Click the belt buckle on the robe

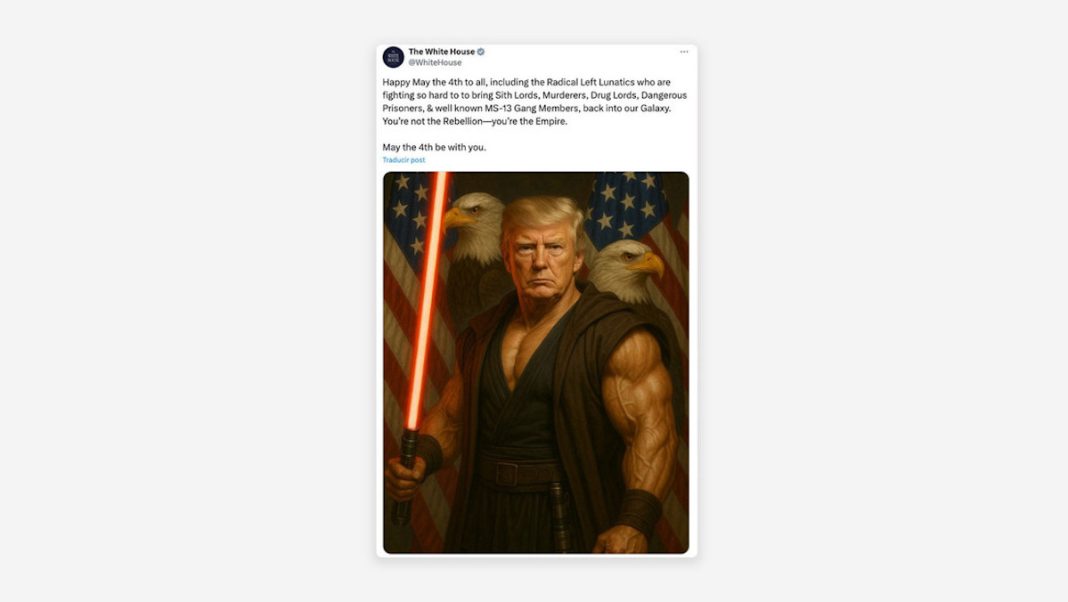click(x=505, y=474)
